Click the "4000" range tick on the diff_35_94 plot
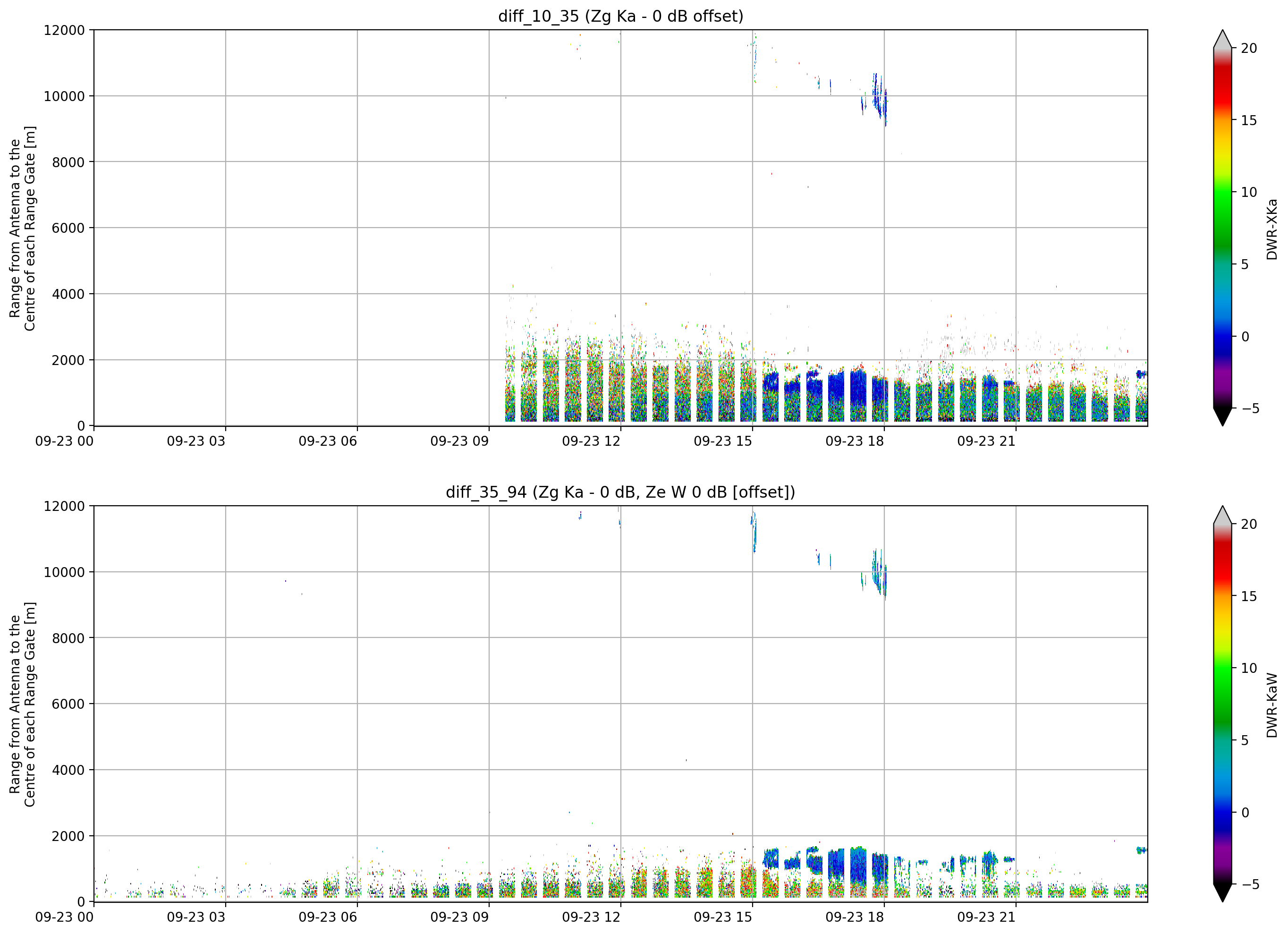 (x=68, y=770)
